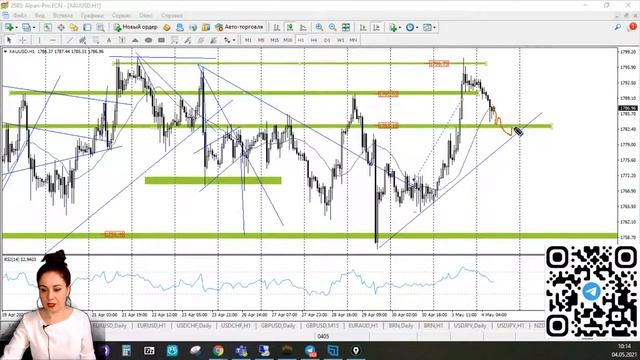Switch chart to bar chart mode
Image resolution: width=640 pixels, height=360 pixels.
(277, 27)
